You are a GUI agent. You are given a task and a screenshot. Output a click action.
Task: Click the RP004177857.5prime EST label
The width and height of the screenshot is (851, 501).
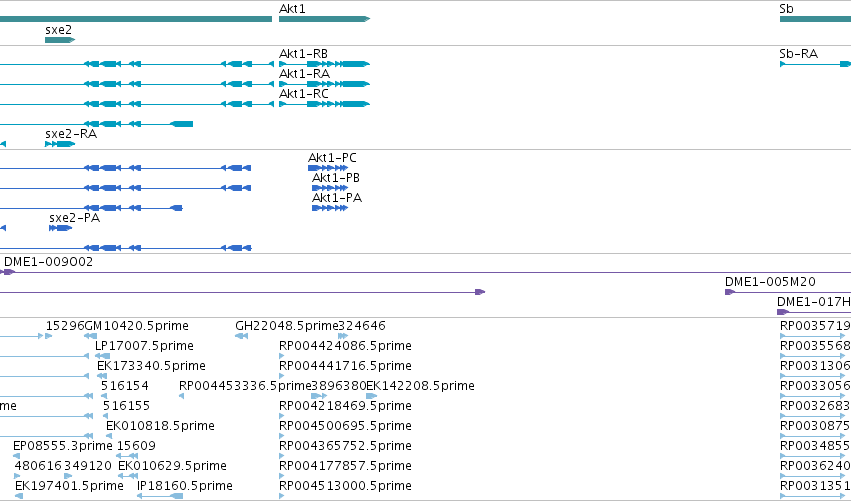(x=345, y=466)
